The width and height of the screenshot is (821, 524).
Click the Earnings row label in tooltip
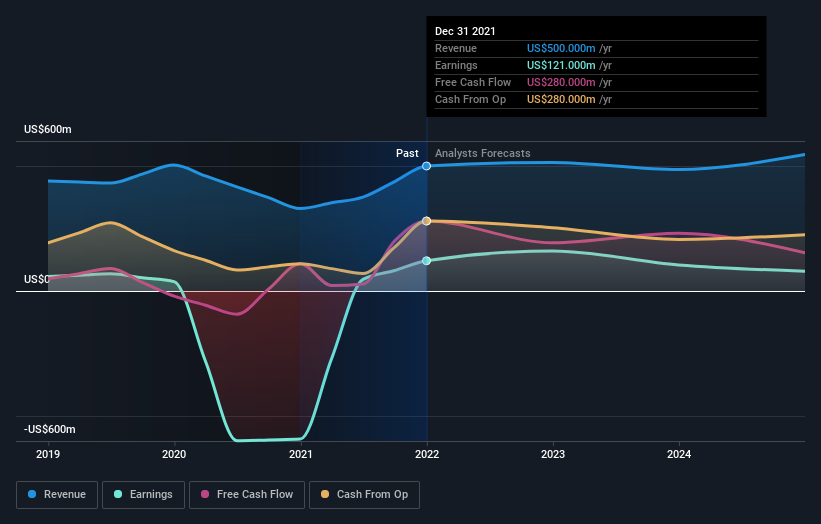pos(456,65)
